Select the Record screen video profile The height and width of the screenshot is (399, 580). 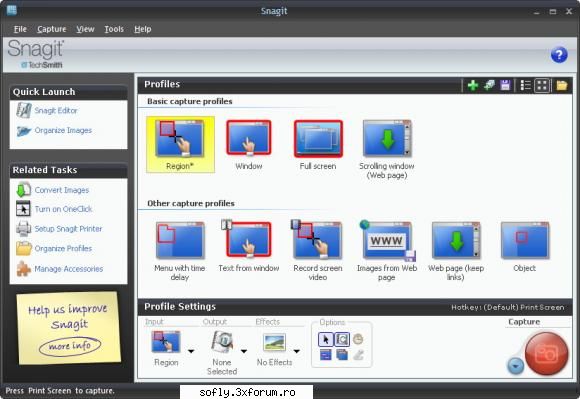(x=318, y=251)
